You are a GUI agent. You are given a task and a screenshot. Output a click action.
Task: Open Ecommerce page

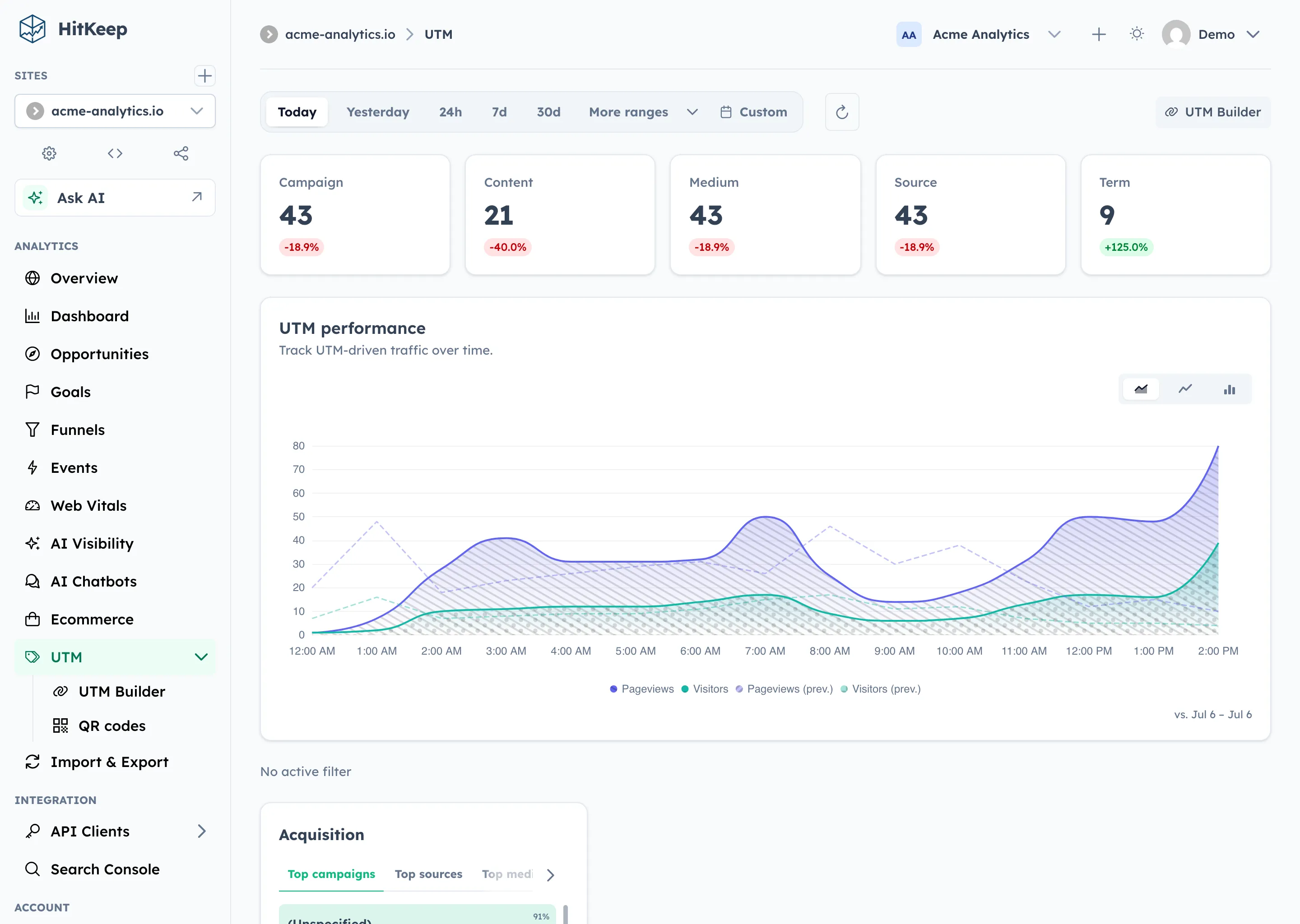115,619
